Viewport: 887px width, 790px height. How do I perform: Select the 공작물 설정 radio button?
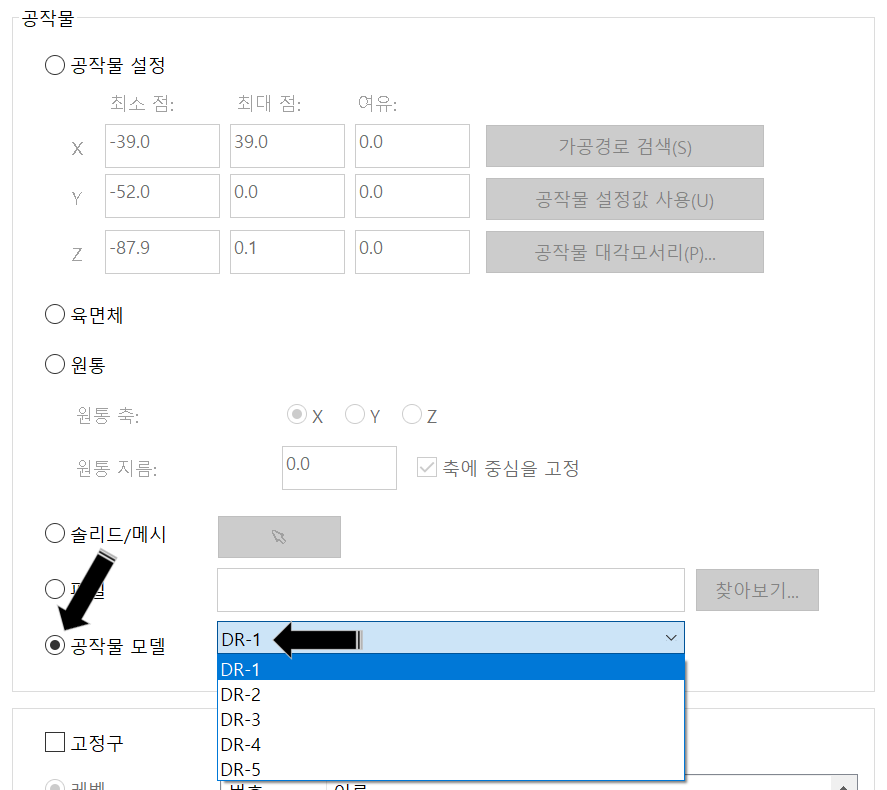coord(55,65)
